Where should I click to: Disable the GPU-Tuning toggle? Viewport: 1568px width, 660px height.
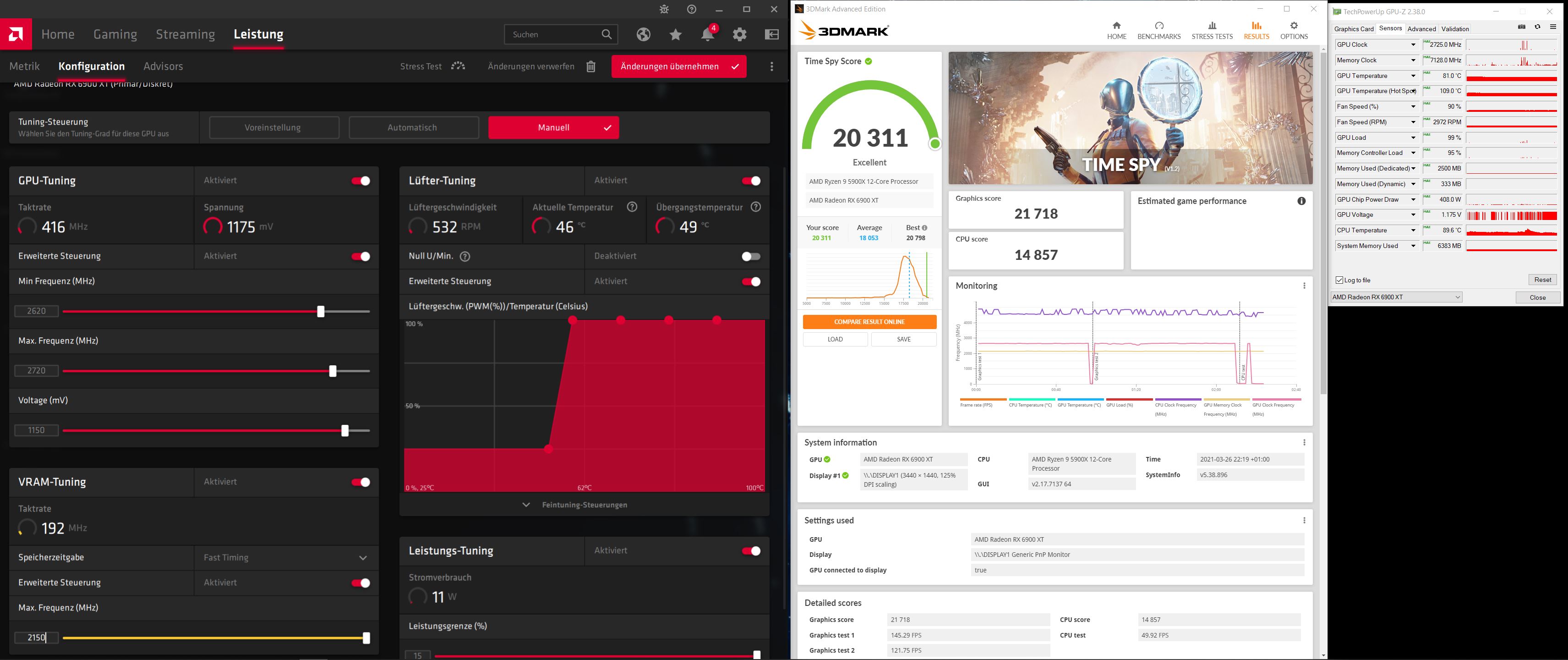(361, 181)
